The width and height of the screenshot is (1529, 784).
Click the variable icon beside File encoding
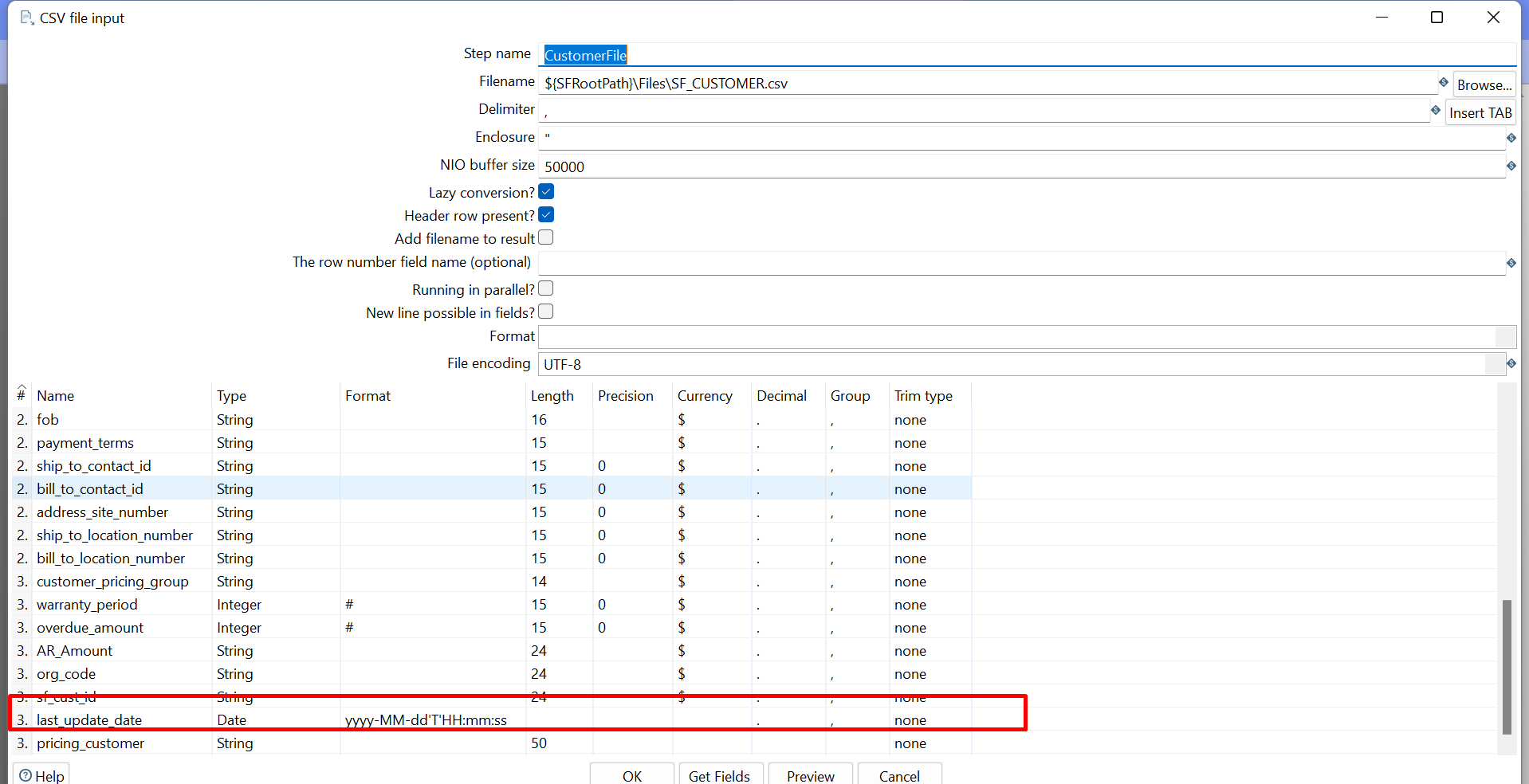(1511, 363)
